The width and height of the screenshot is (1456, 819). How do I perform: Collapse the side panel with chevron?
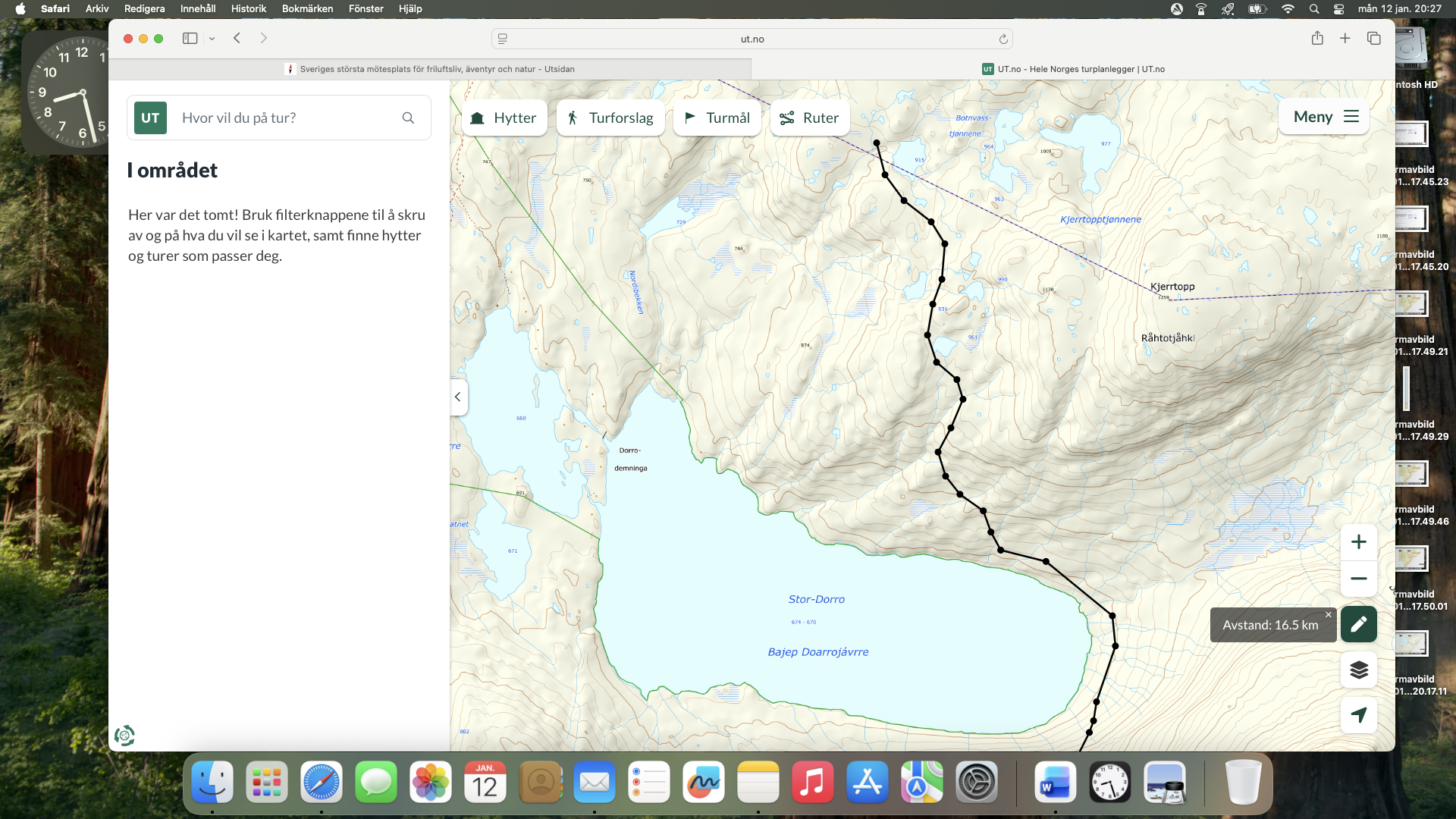pos(457,397)
